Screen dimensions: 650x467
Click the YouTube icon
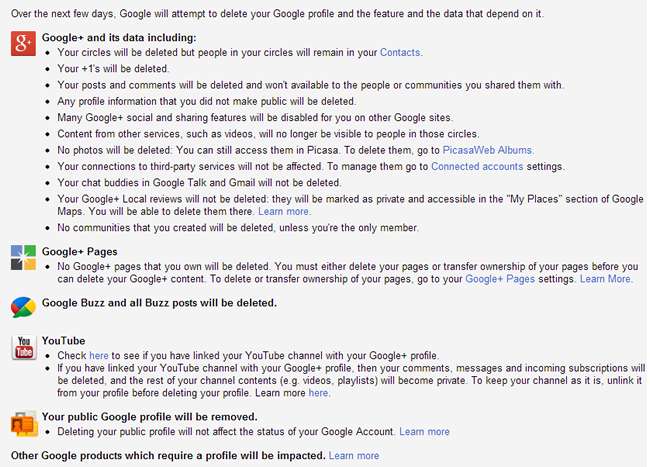coord(23,347)
